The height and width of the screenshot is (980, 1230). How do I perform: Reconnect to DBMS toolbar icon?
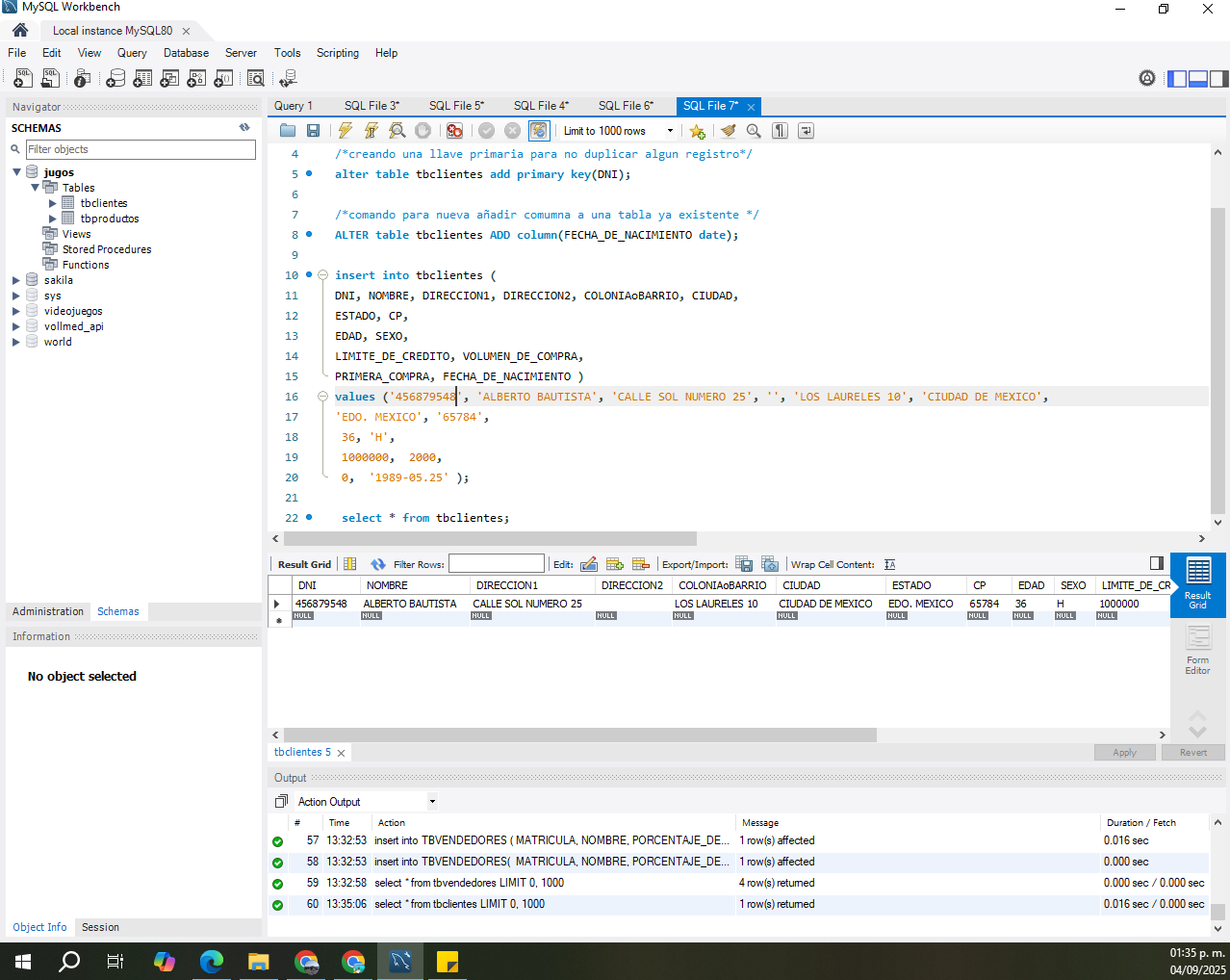point(288,79)
